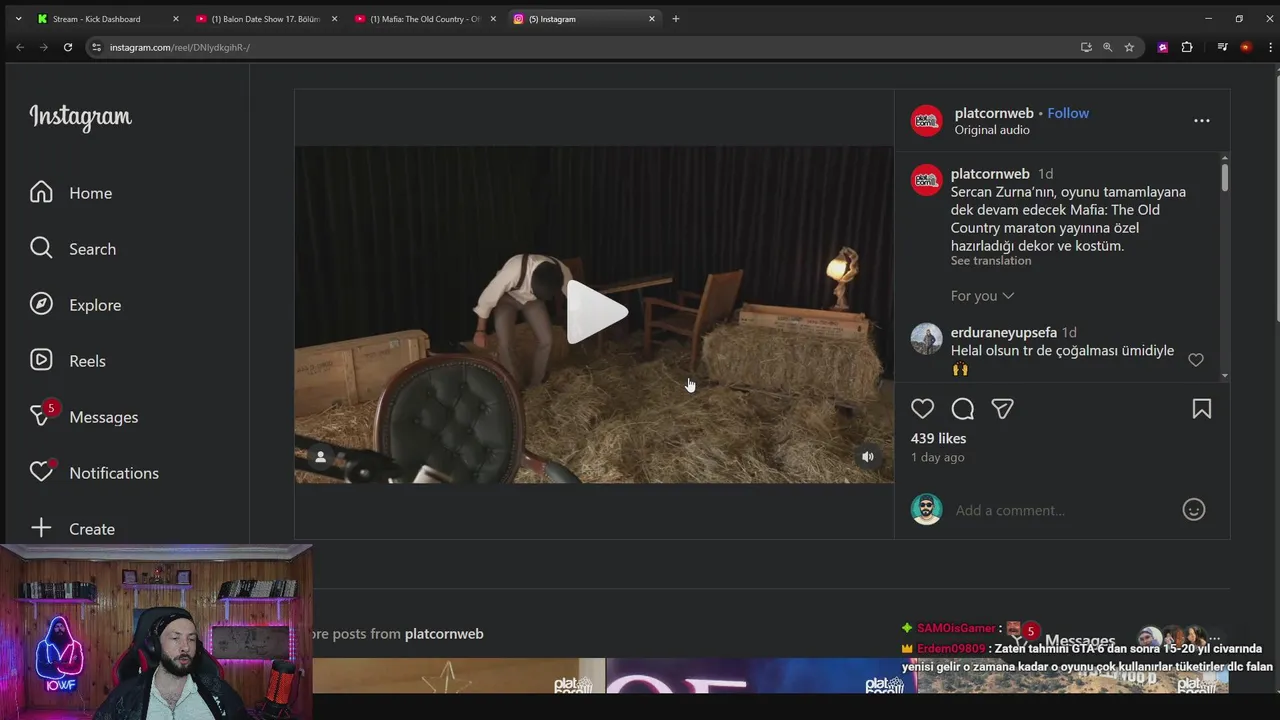Click See translation under caption

(x=991, y=261)
